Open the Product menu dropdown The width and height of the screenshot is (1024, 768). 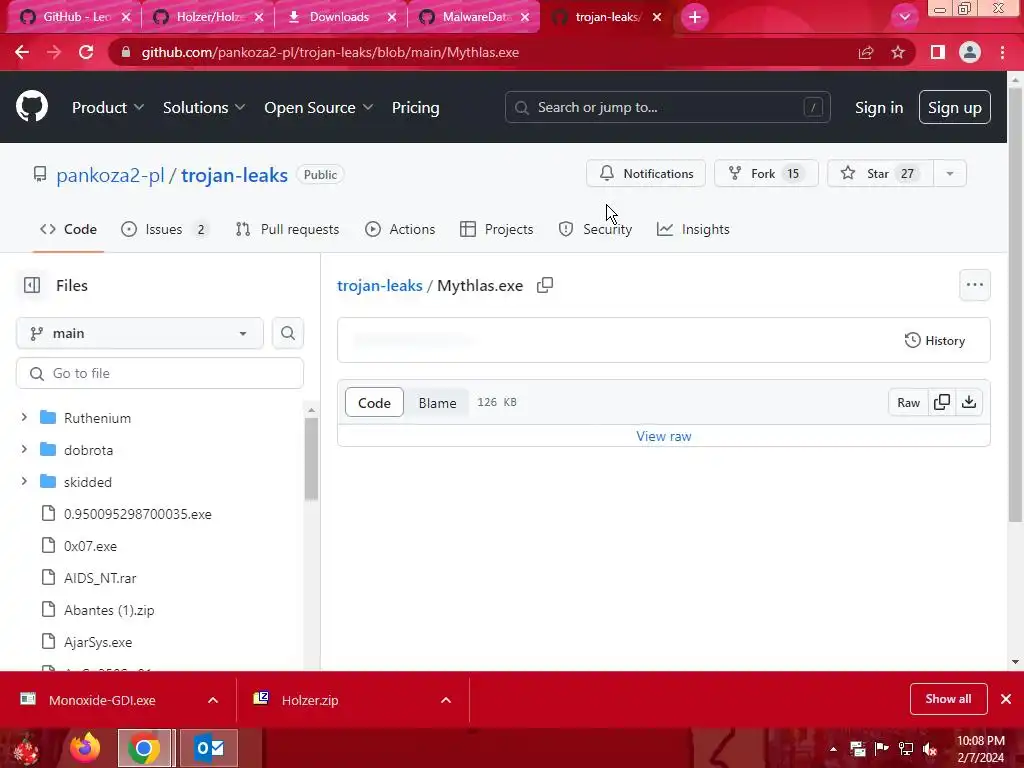[108, 108]
